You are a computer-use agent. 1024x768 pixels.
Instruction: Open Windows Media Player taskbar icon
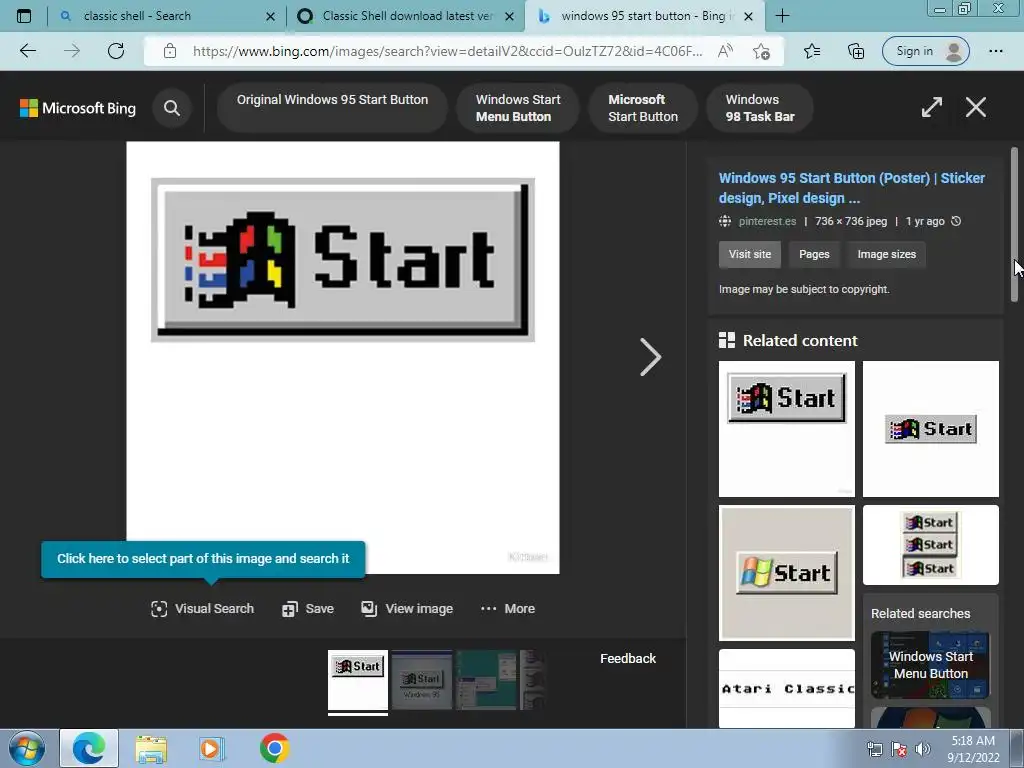coord(211,749)
